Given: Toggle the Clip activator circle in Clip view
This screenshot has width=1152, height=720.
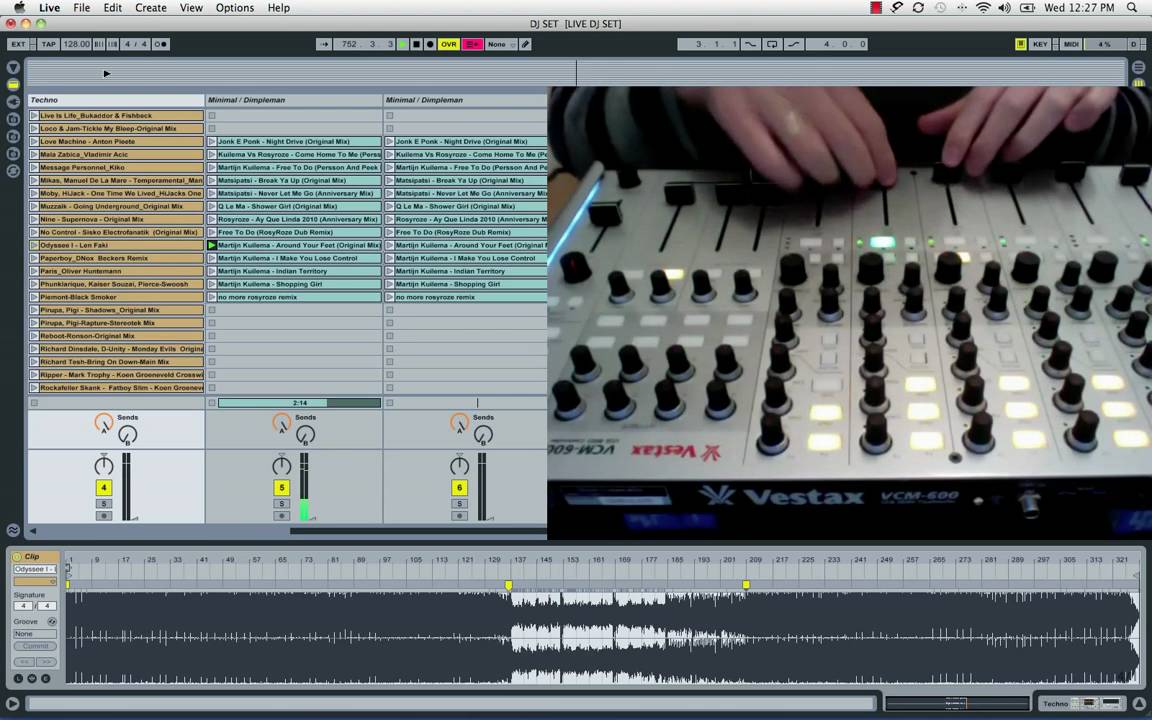Looking at the screenshot, I should (18, 557).
